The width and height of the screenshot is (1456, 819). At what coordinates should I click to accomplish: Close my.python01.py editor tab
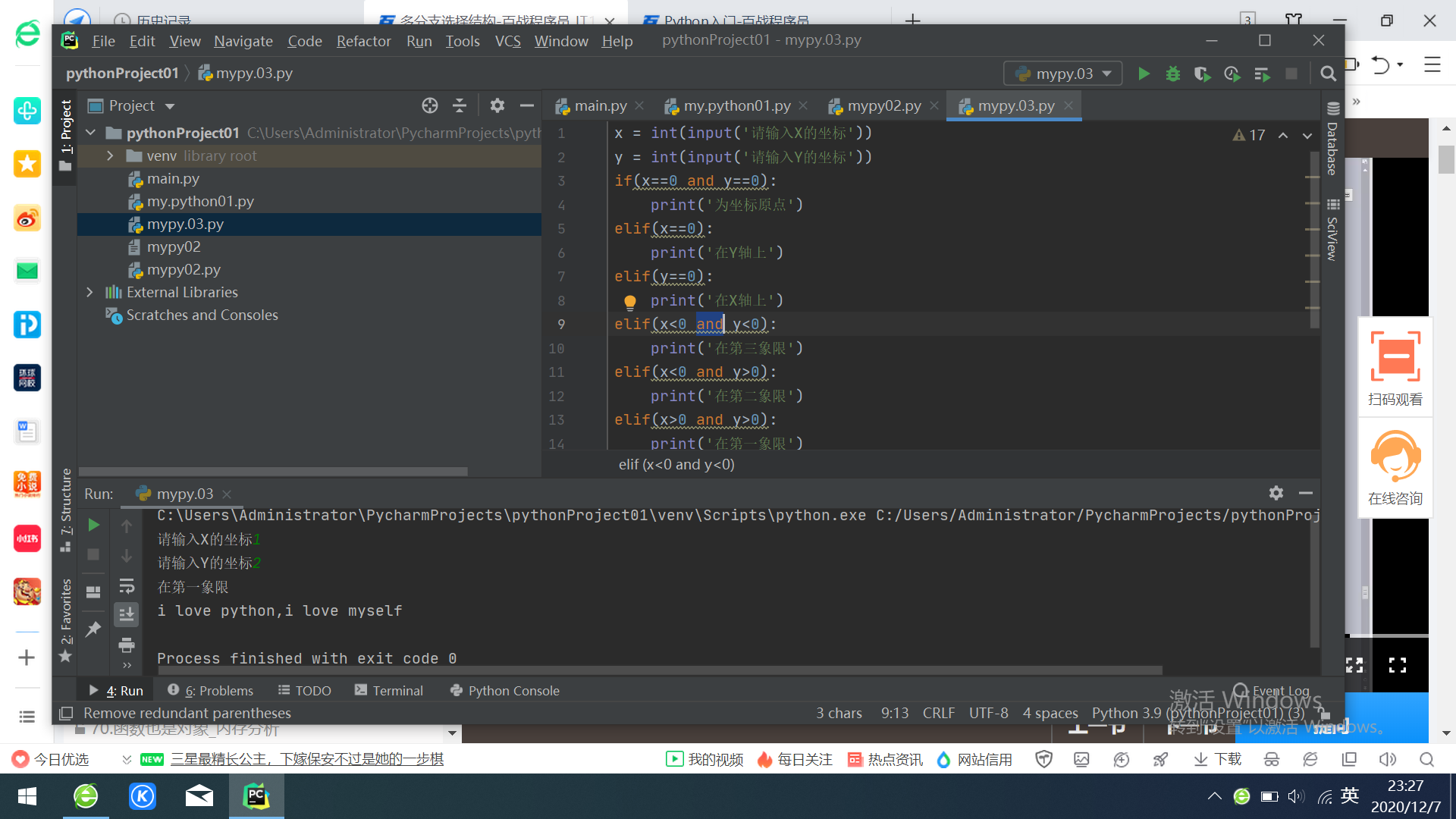click(x=803, y=105)
